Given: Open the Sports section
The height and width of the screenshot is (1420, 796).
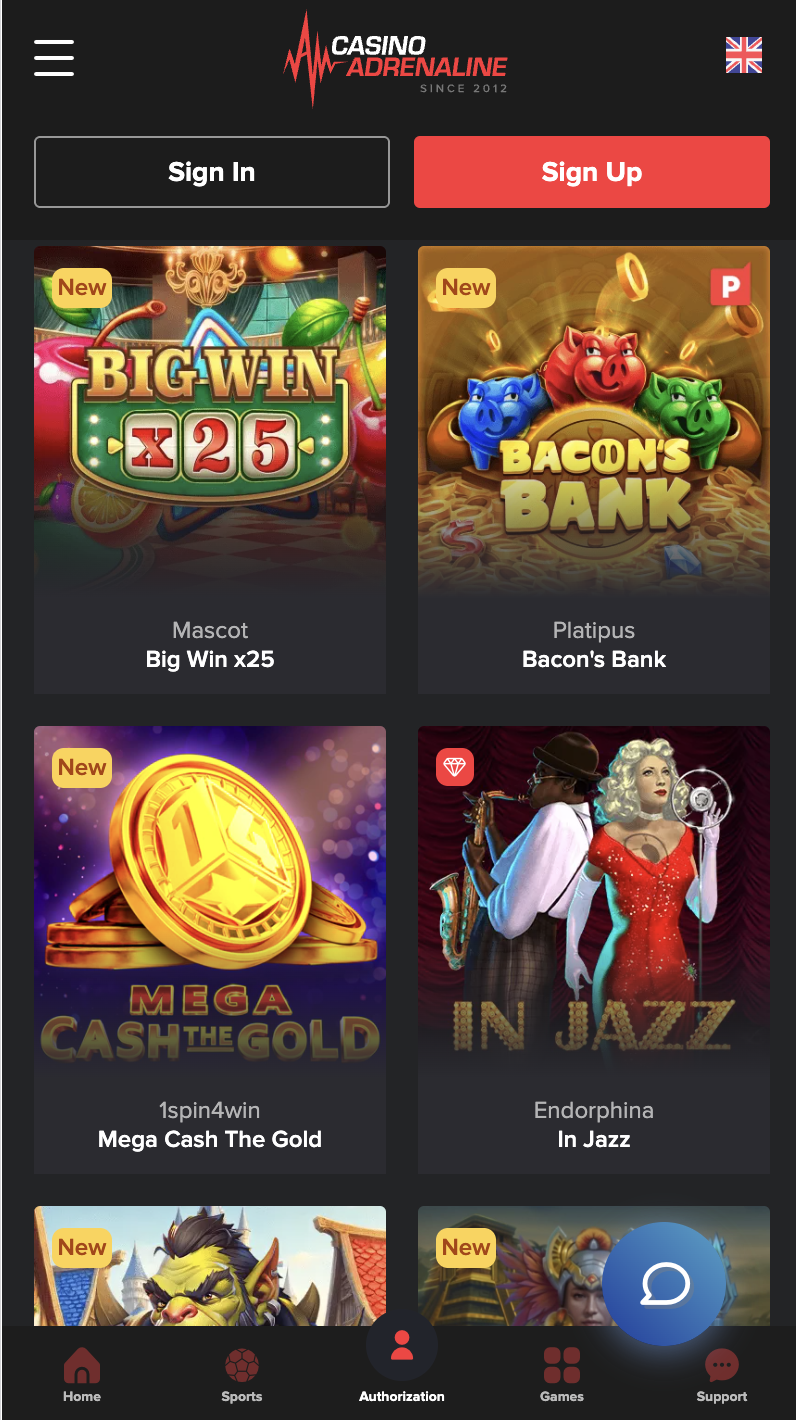Looking at the screenshot, I should coord(242,1375).
